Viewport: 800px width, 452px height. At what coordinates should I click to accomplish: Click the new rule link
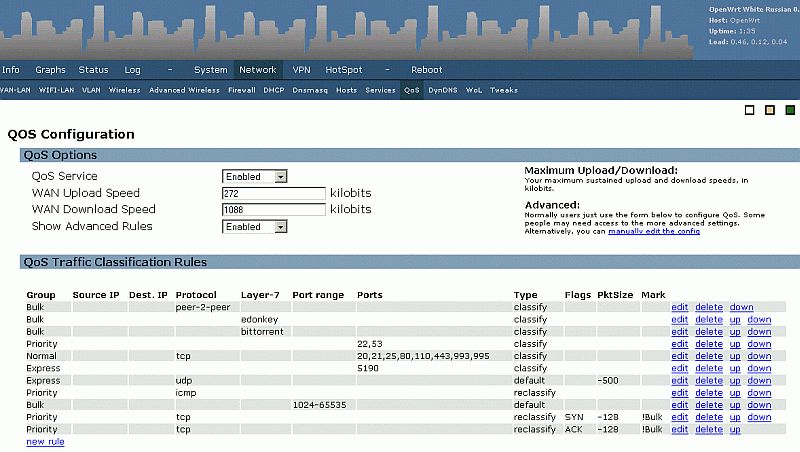click(x=45, y=442)
